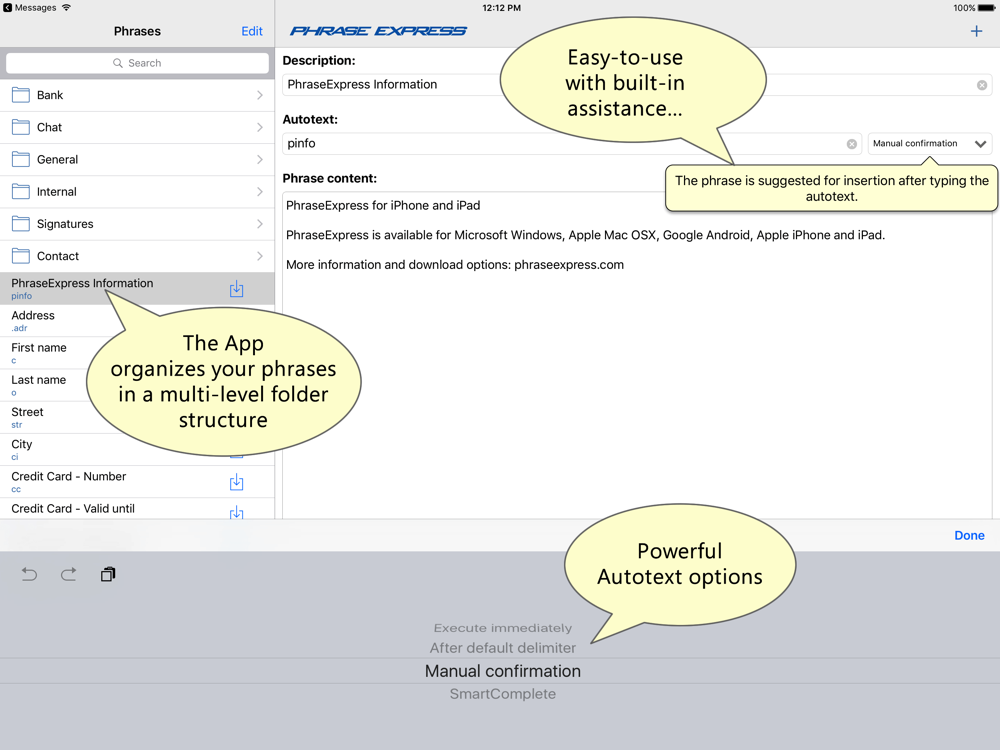The image size is (1000, 750).
Task: Open the Chat folder label
Action: (x=49, y=127)
